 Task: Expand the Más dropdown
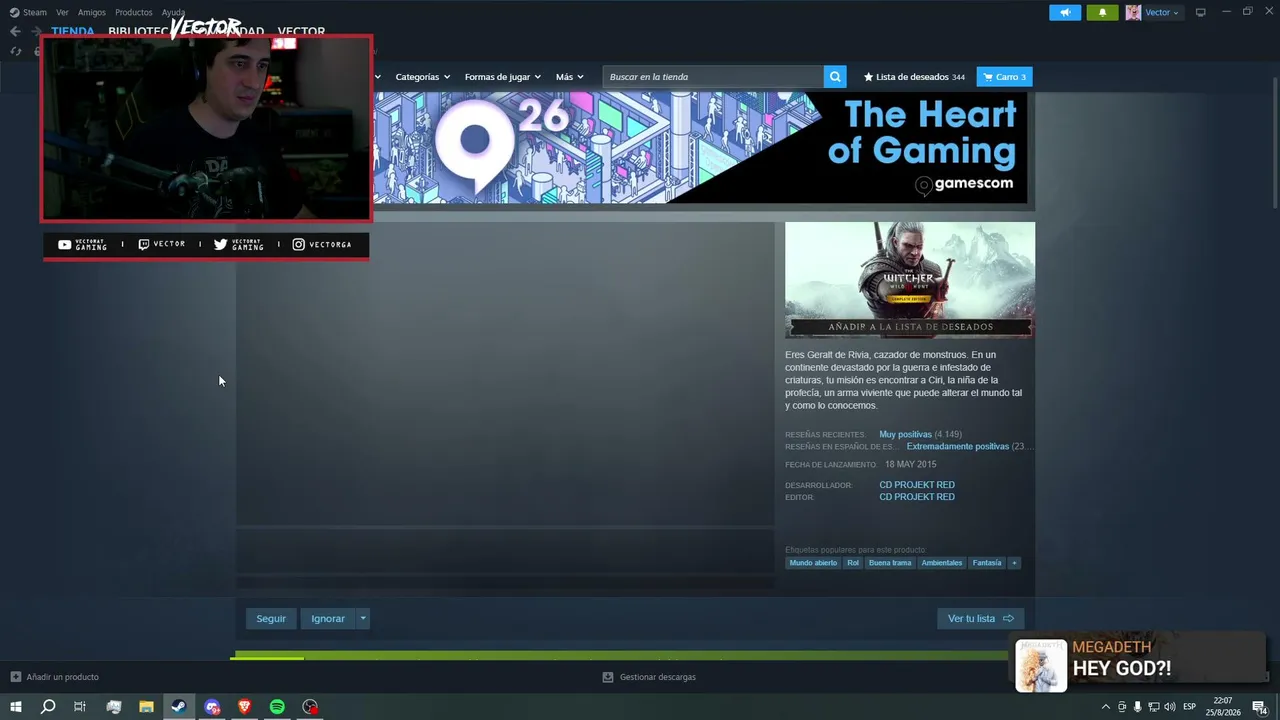569,77
